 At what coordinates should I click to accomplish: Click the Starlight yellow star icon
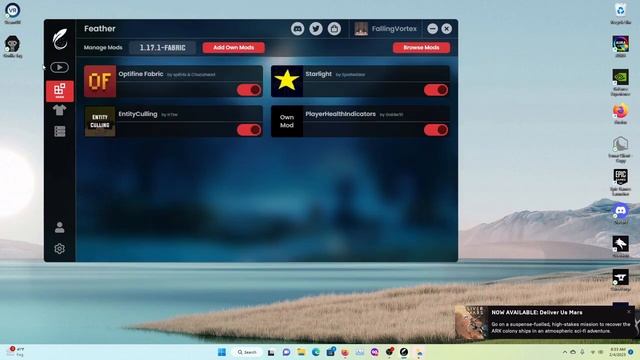(x=287, y=81)
